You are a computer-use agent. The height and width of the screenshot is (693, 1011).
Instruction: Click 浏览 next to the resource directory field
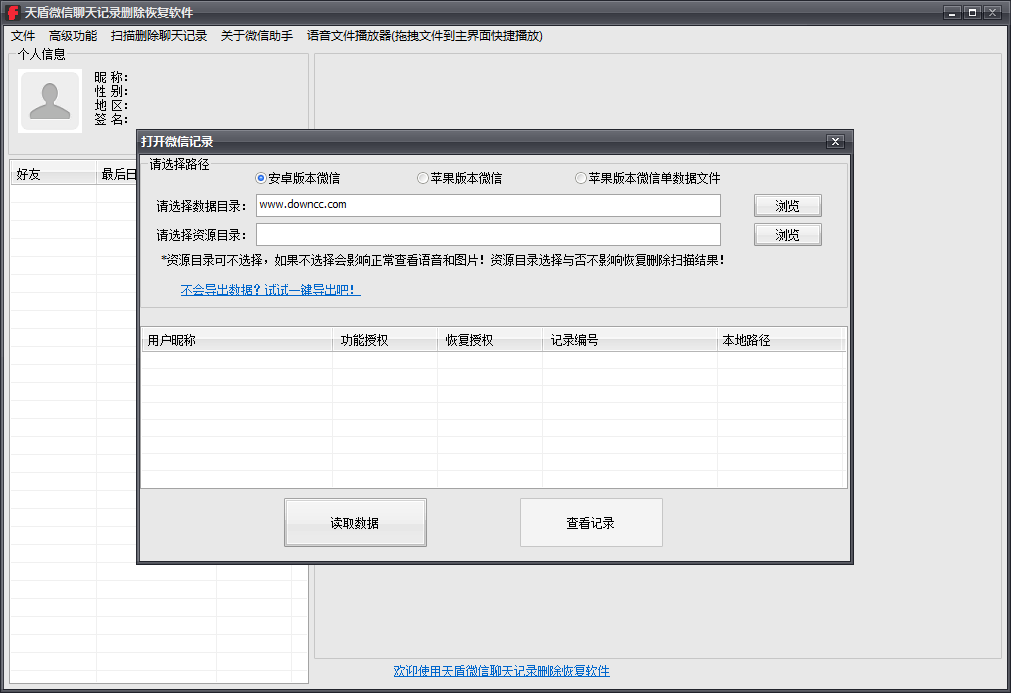tap(787, 234)
